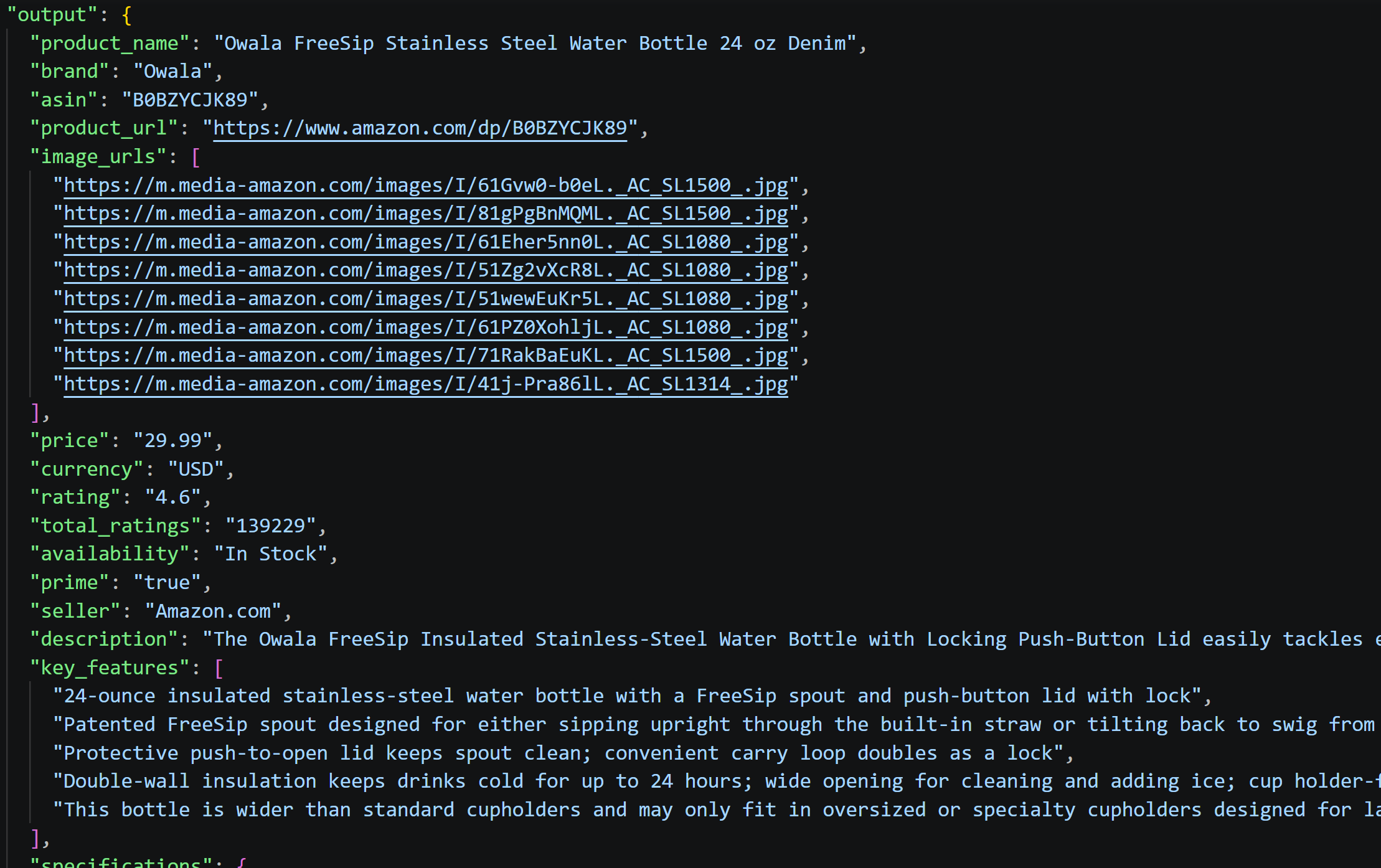Click the "price" value 29.99
This screenshot has height=868, width=1381.
[x=173, y=441]
